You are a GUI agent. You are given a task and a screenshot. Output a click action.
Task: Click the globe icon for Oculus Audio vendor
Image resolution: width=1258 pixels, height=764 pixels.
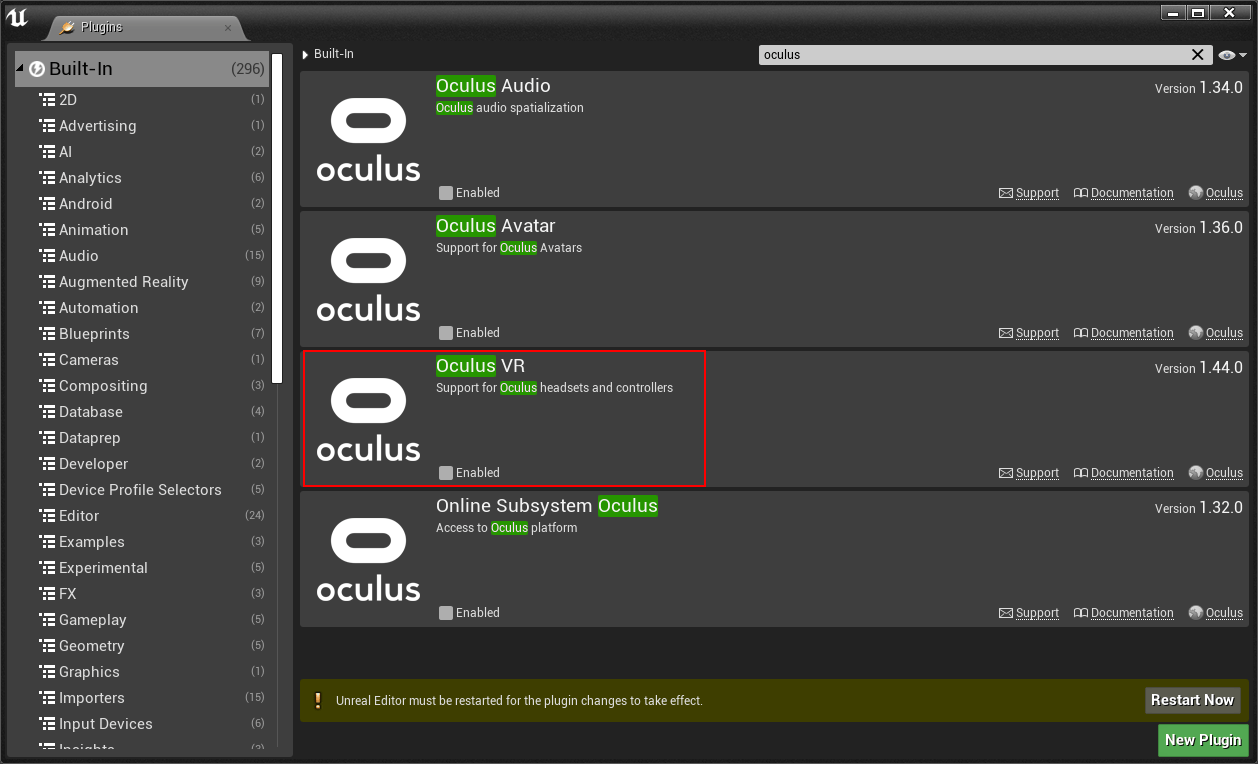1196,193
